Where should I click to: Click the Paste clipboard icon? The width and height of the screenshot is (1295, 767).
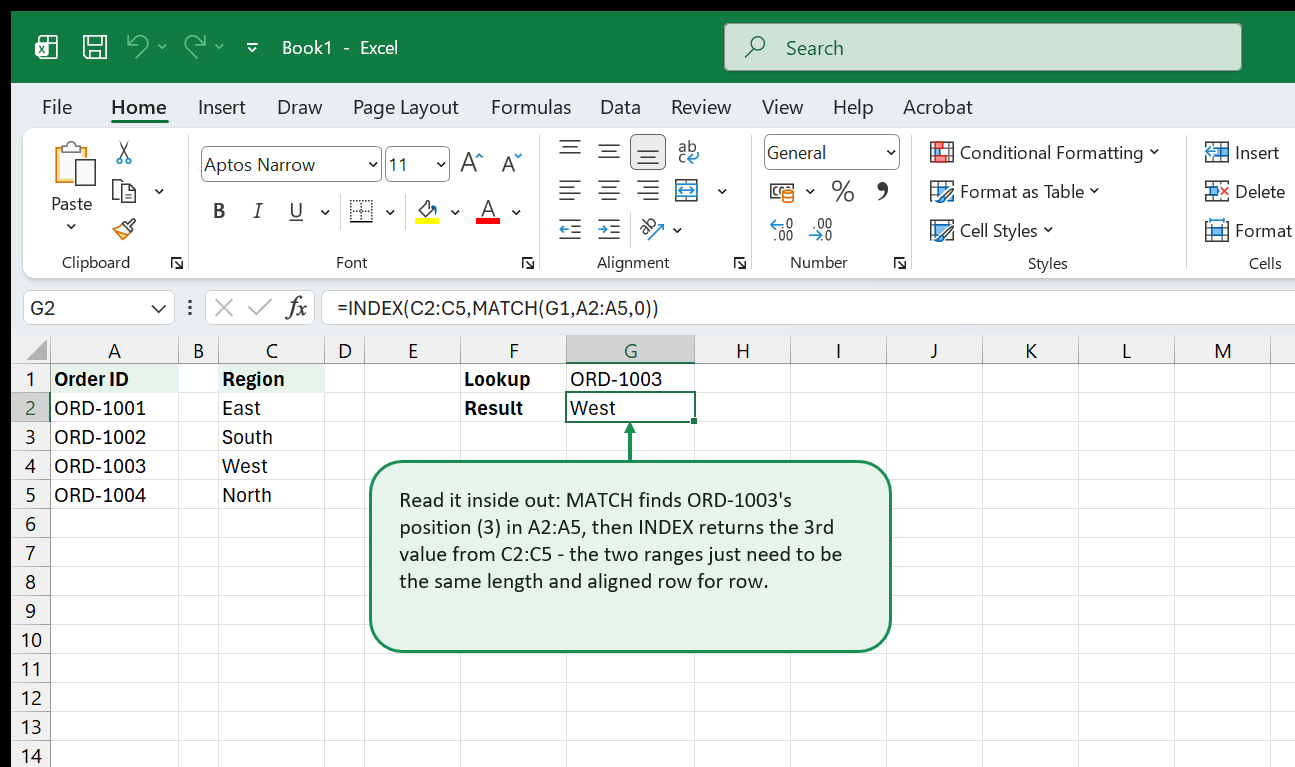tap(73, 163)
